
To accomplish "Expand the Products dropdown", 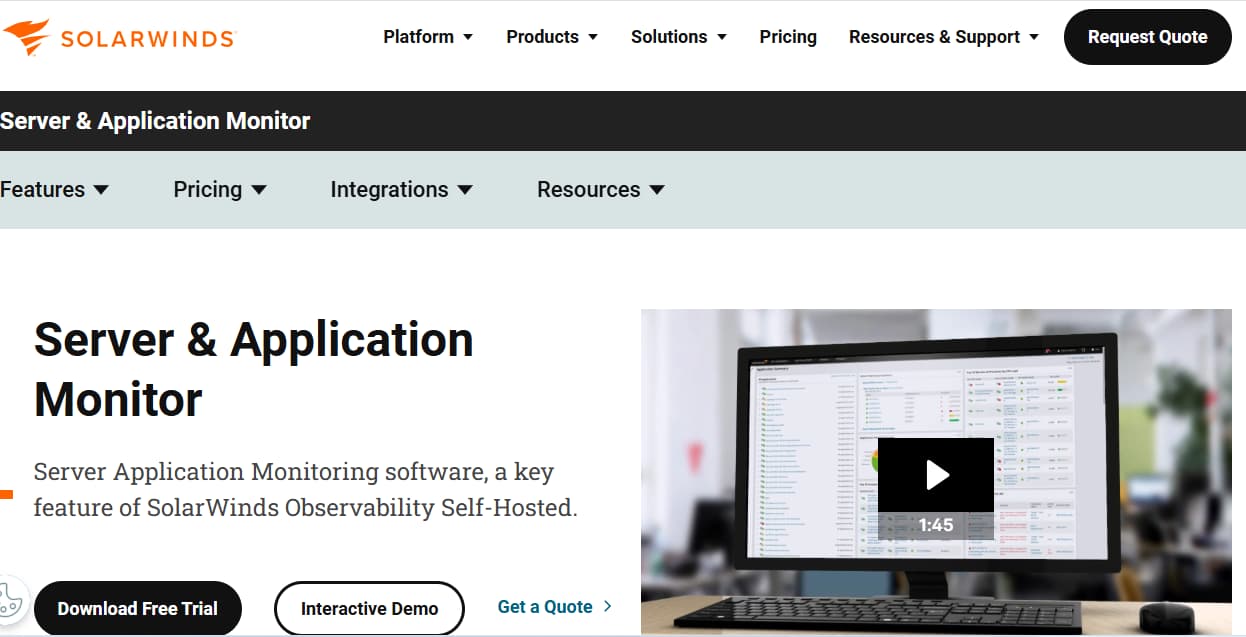I will pyautogui.click(x=552, y=37).
